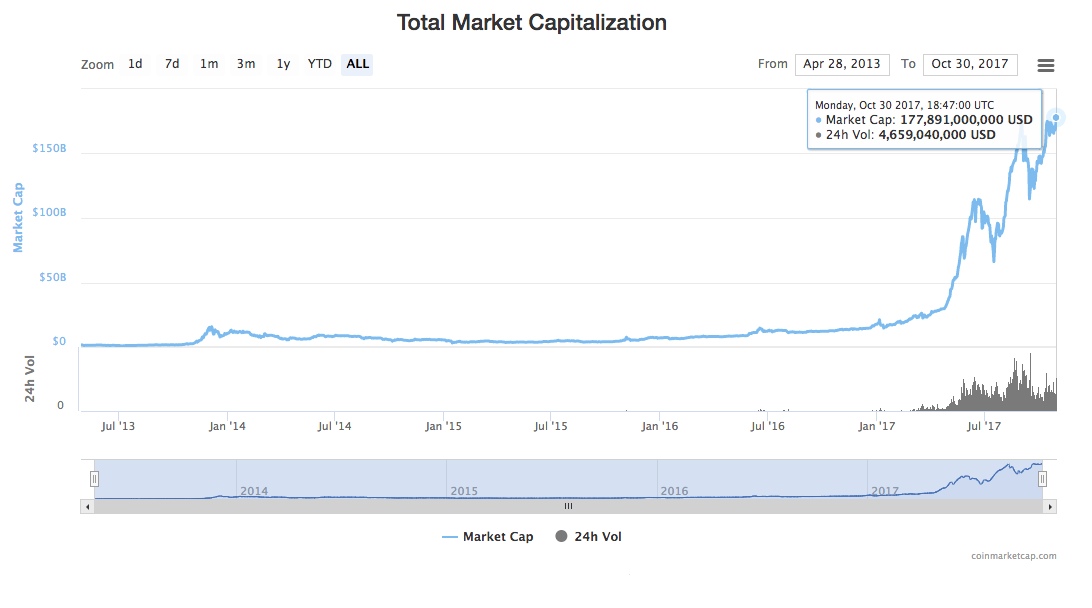Click the highlighted data point on chart
This screenshot has width=1092, height=608.
click(x=1058, y=118)
